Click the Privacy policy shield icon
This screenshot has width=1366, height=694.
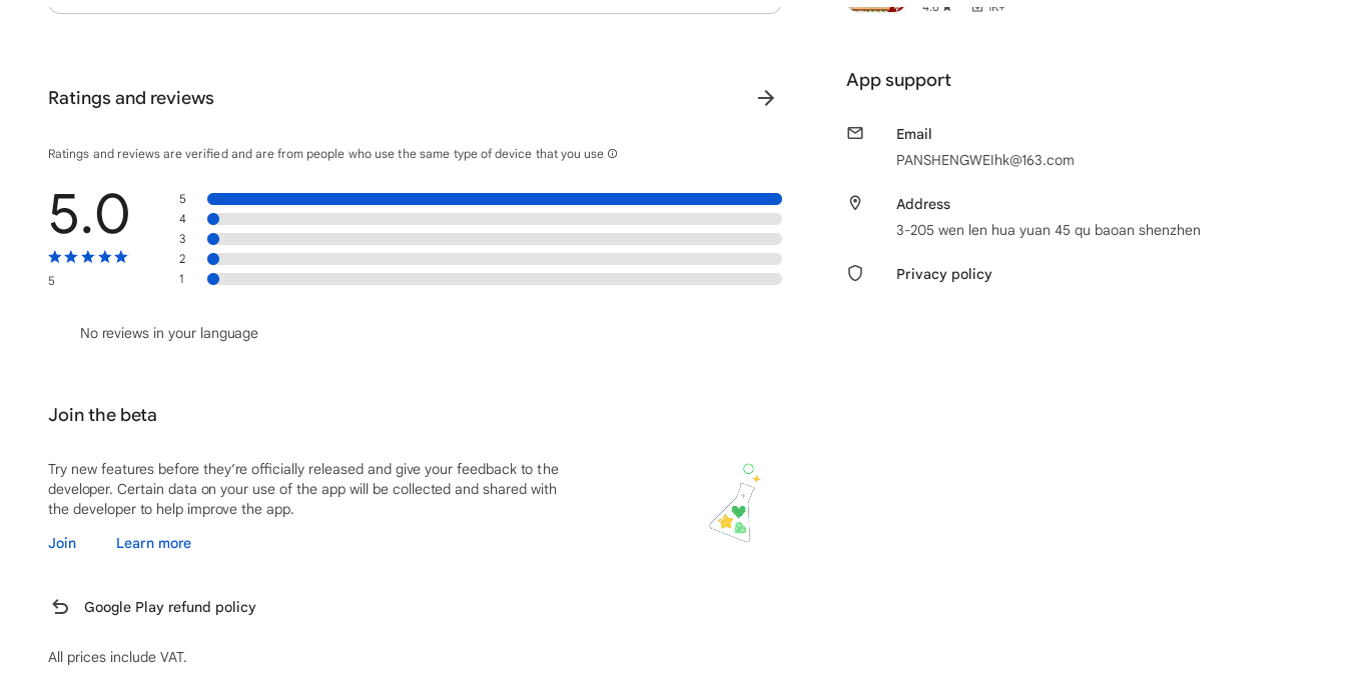(x=855, y=273)
